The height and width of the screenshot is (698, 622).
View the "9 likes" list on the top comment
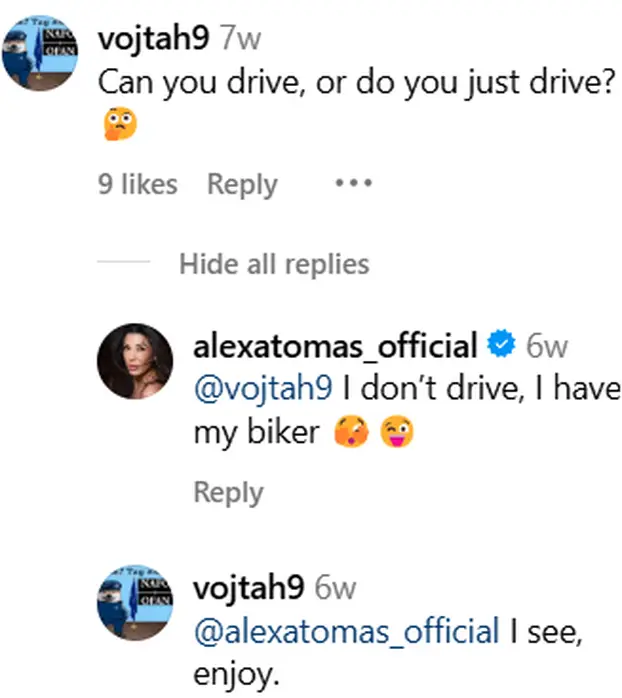click(x=137, y=184)
